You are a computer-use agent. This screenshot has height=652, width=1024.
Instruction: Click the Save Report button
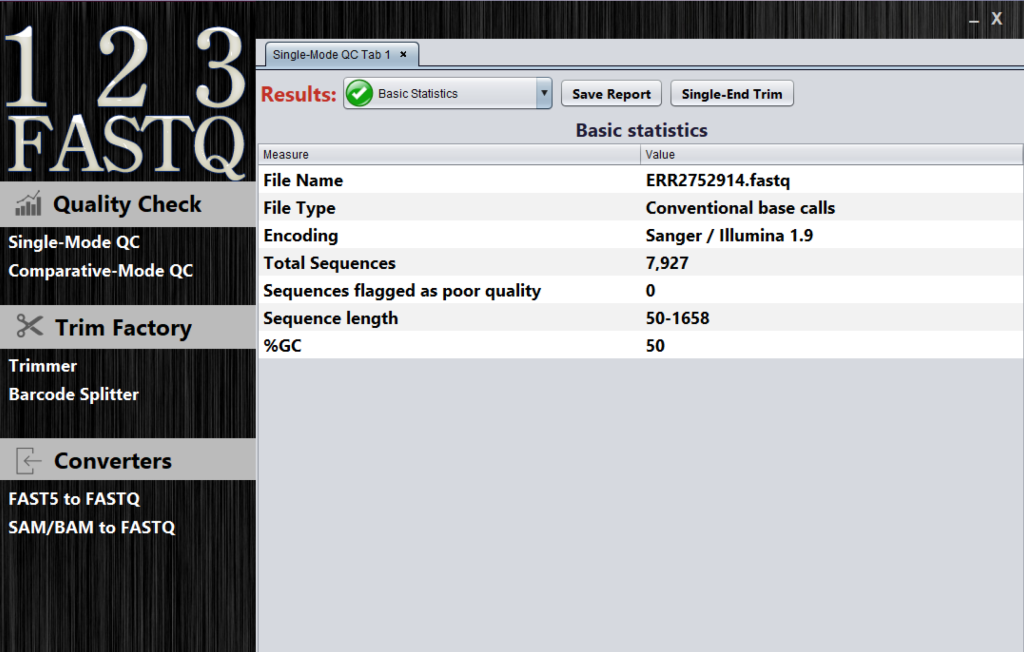point(611,93)
